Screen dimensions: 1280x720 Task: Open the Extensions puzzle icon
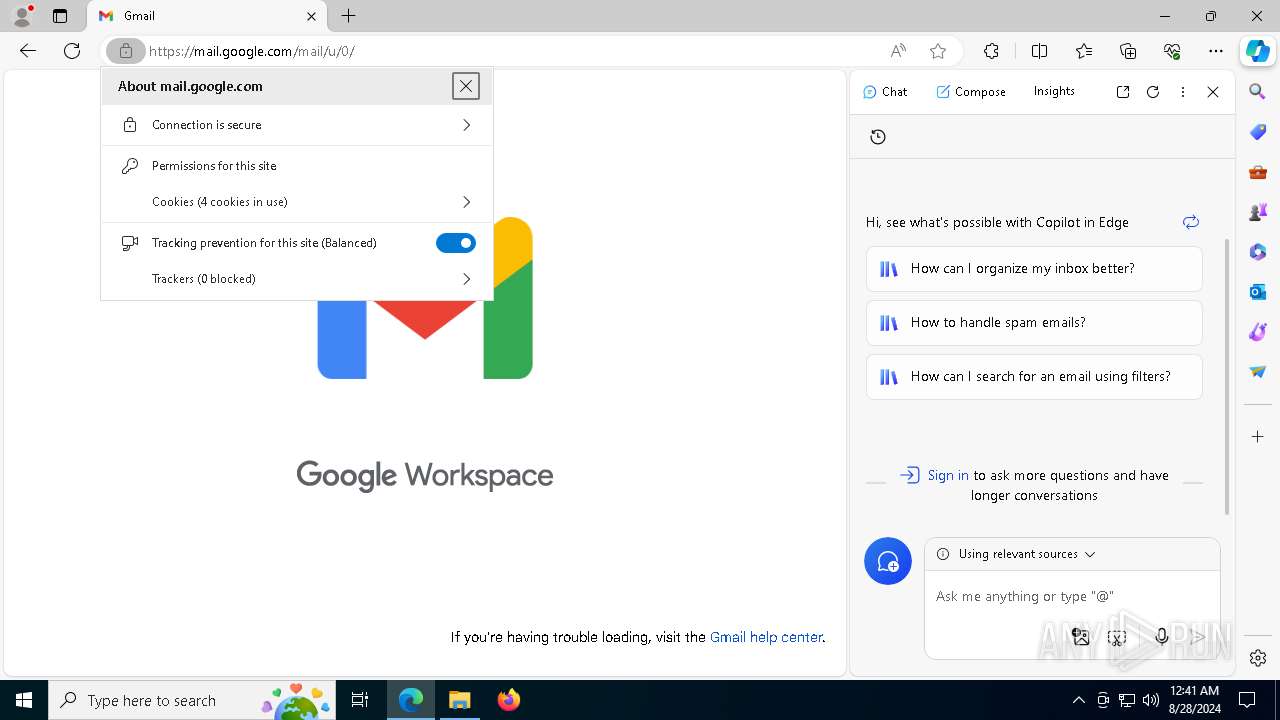point(991,51)
